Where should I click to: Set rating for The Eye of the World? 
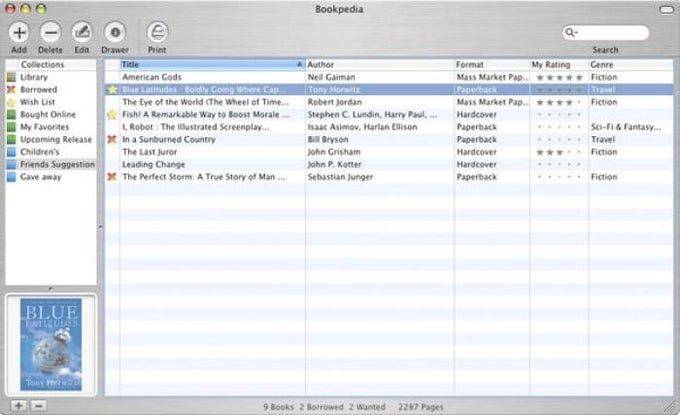tap(559, 102)
